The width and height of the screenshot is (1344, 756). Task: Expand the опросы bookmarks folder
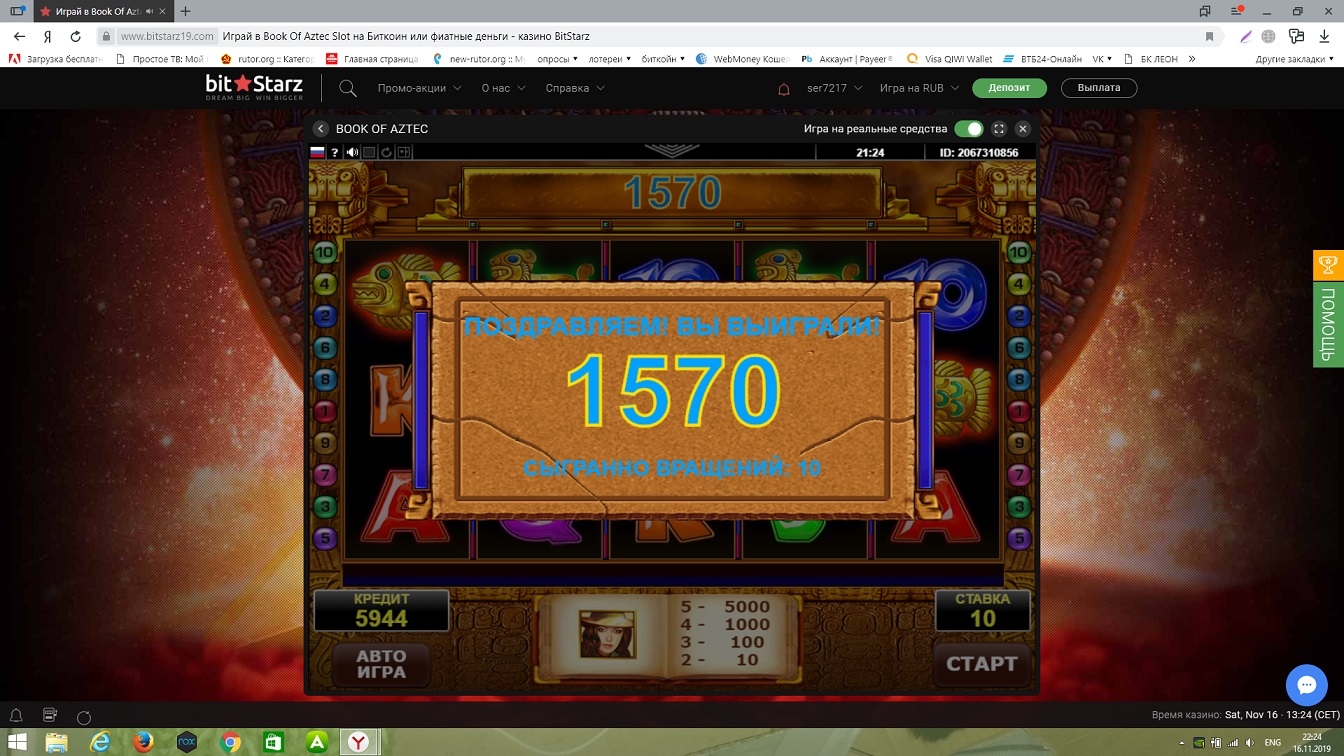558,59
